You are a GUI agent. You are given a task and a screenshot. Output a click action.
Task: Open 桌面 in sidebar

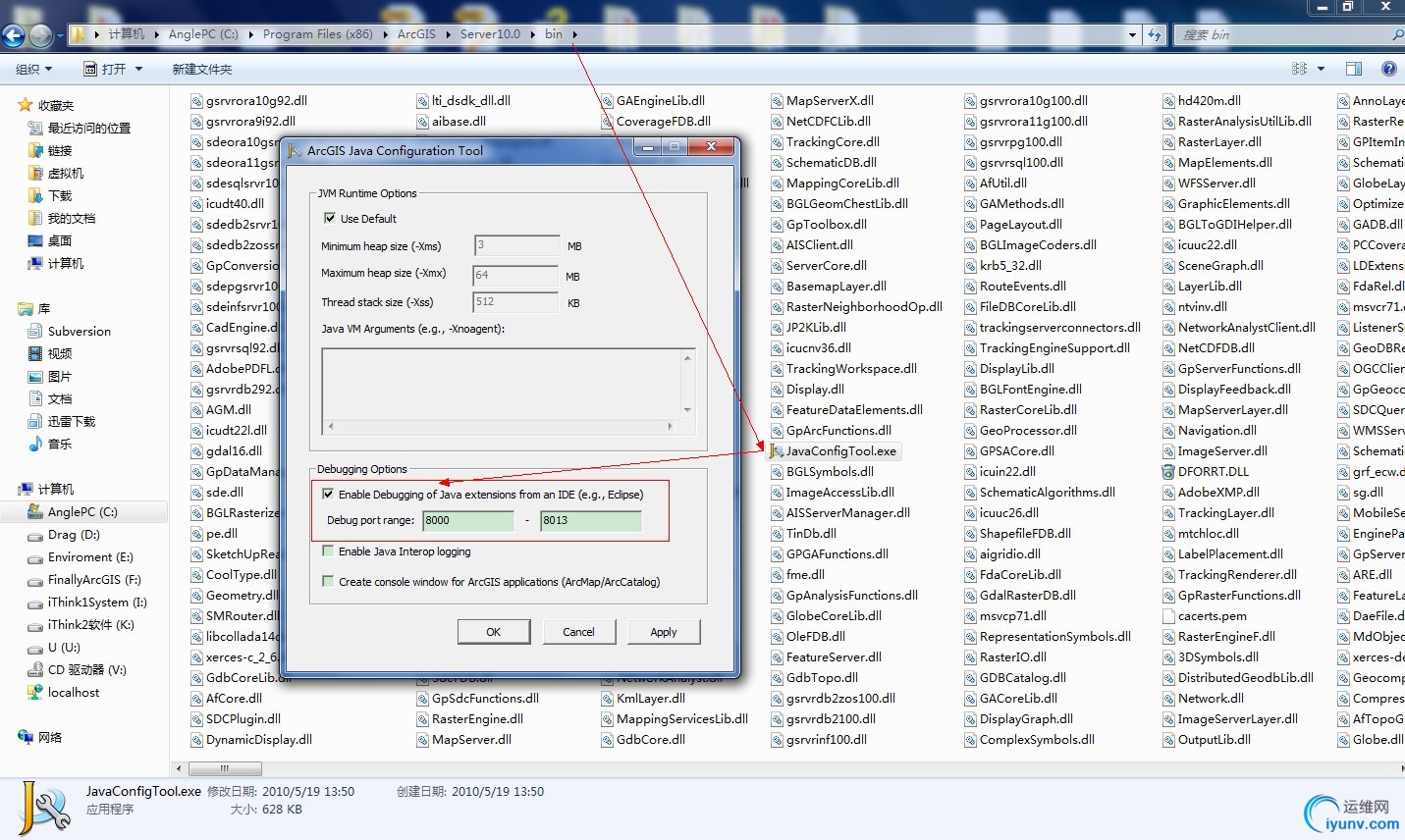click(50, 241)
